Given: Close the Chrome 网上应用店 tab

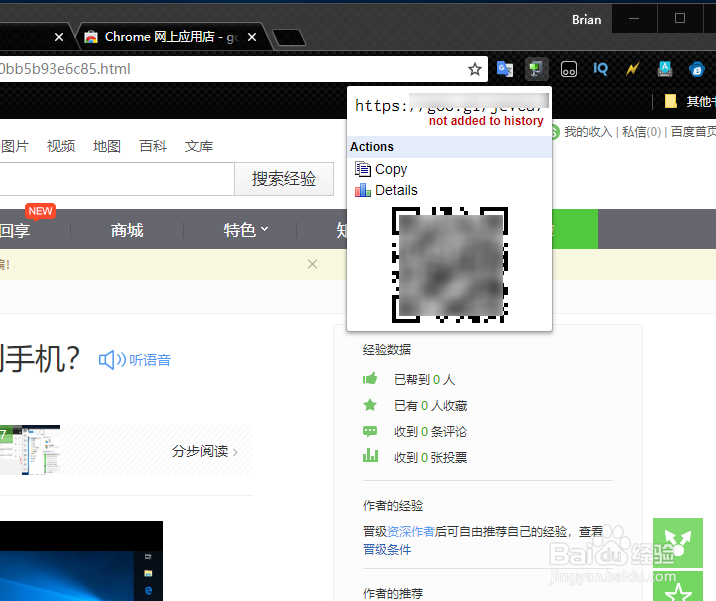Looking at the screenshot, I should (252, 37).
